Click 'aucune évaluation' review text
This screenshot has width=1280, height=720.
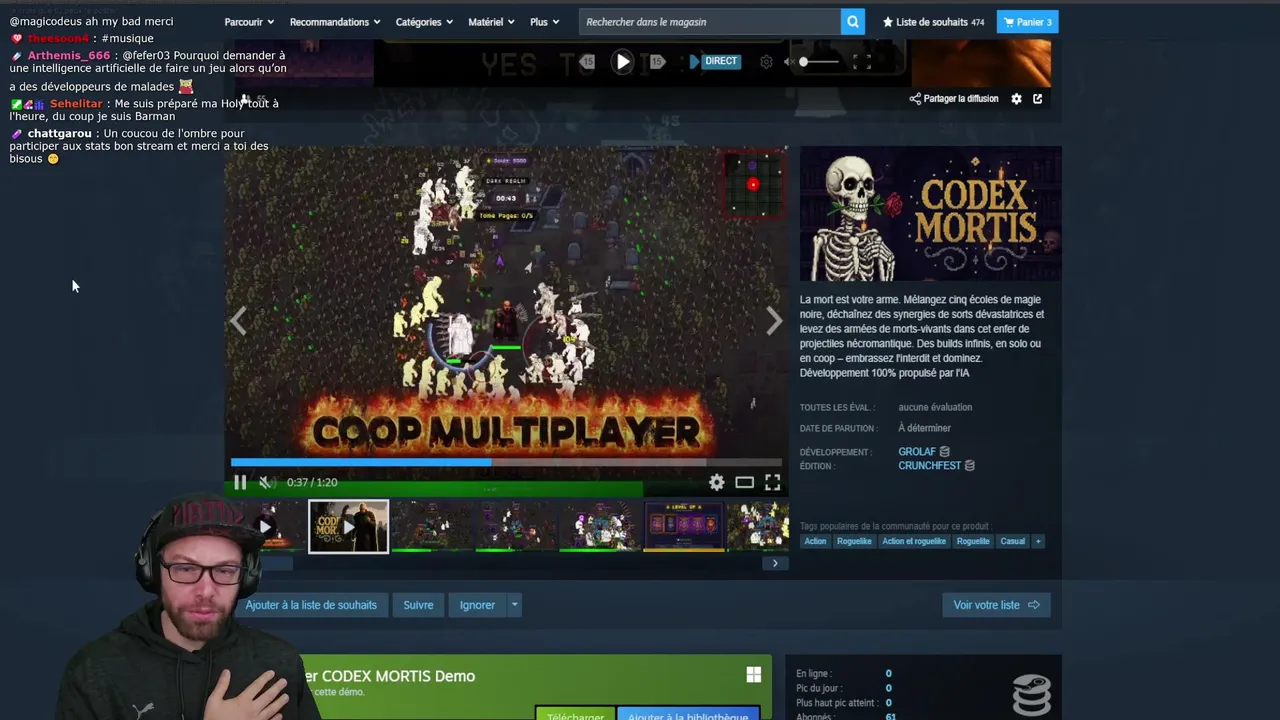(935, 407)
